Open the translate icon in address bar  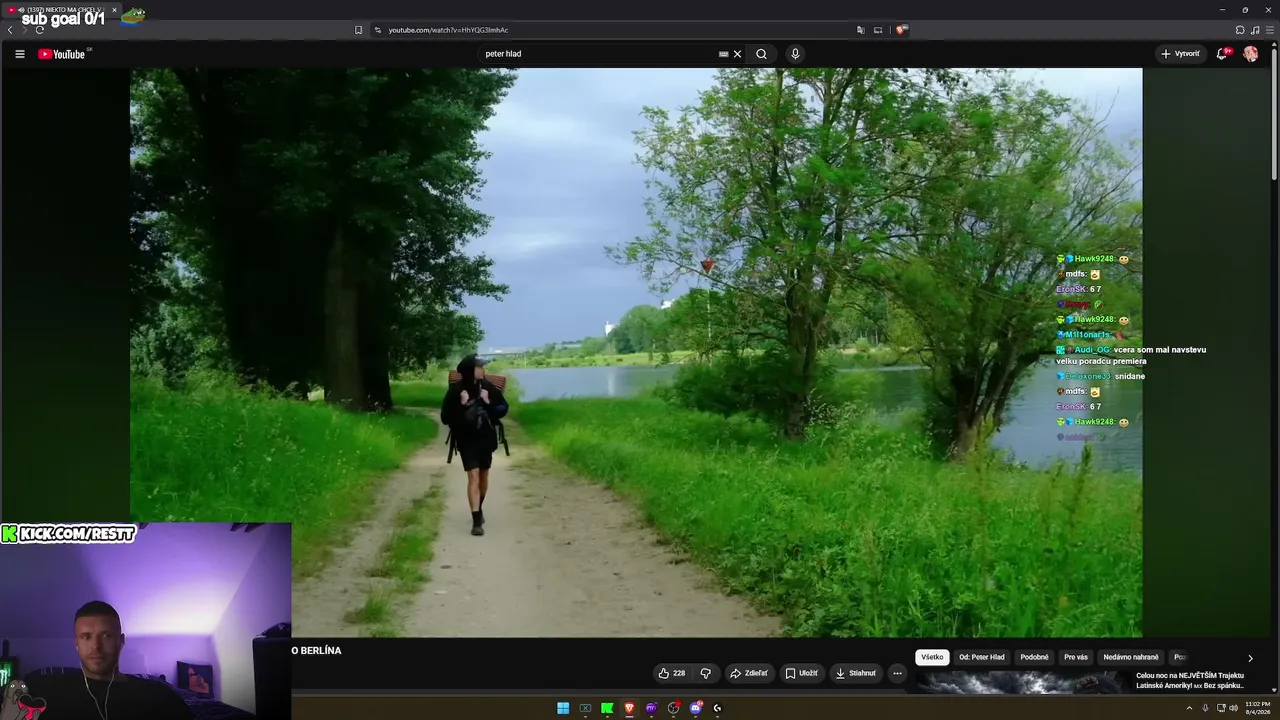[860, 30]
